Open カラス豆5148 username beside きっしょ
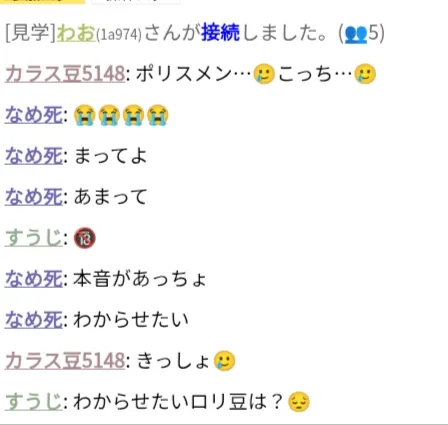Screen dimensions: 448x425 point(65,361)
